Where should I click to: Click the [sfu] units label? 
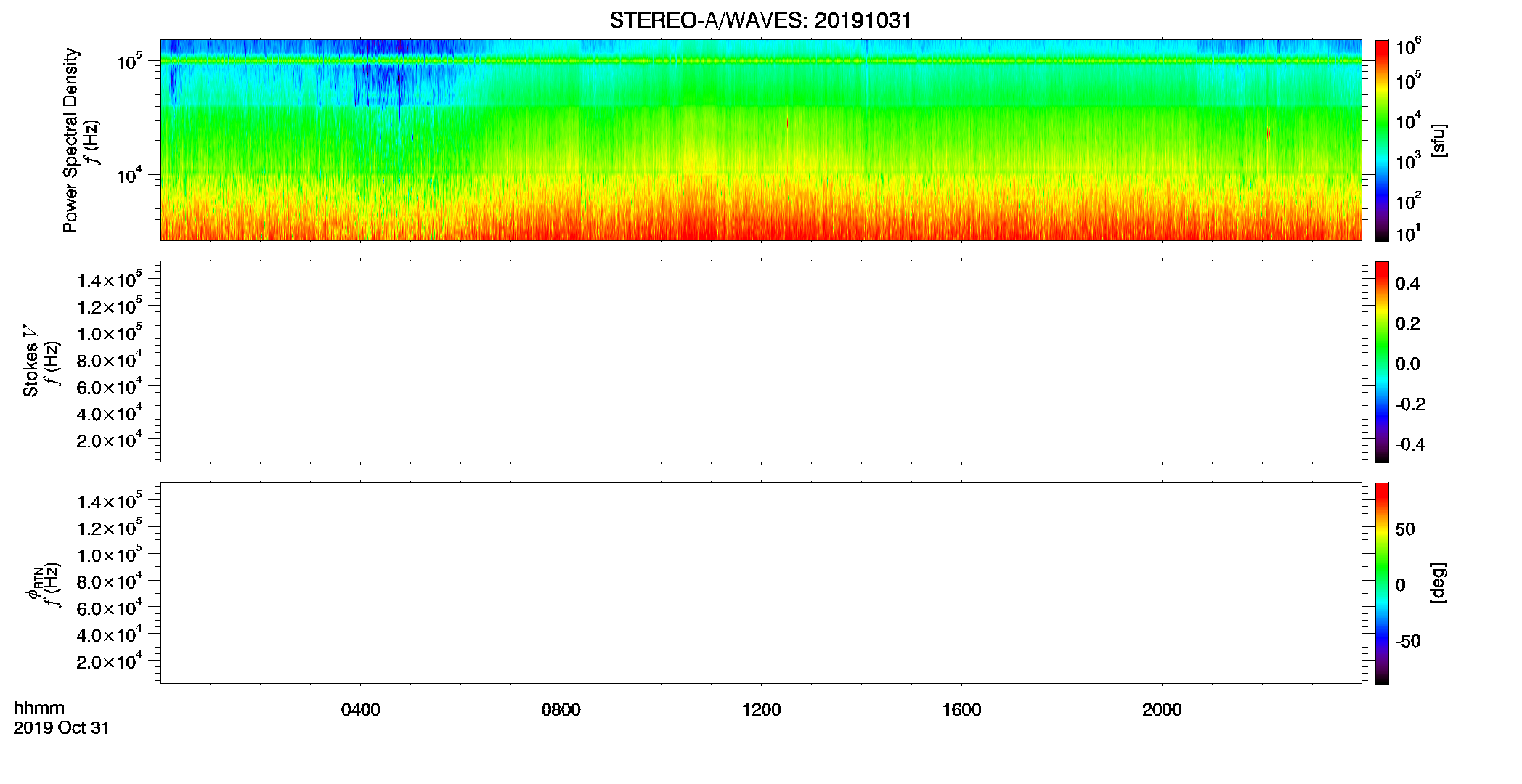click(1438, 140)
